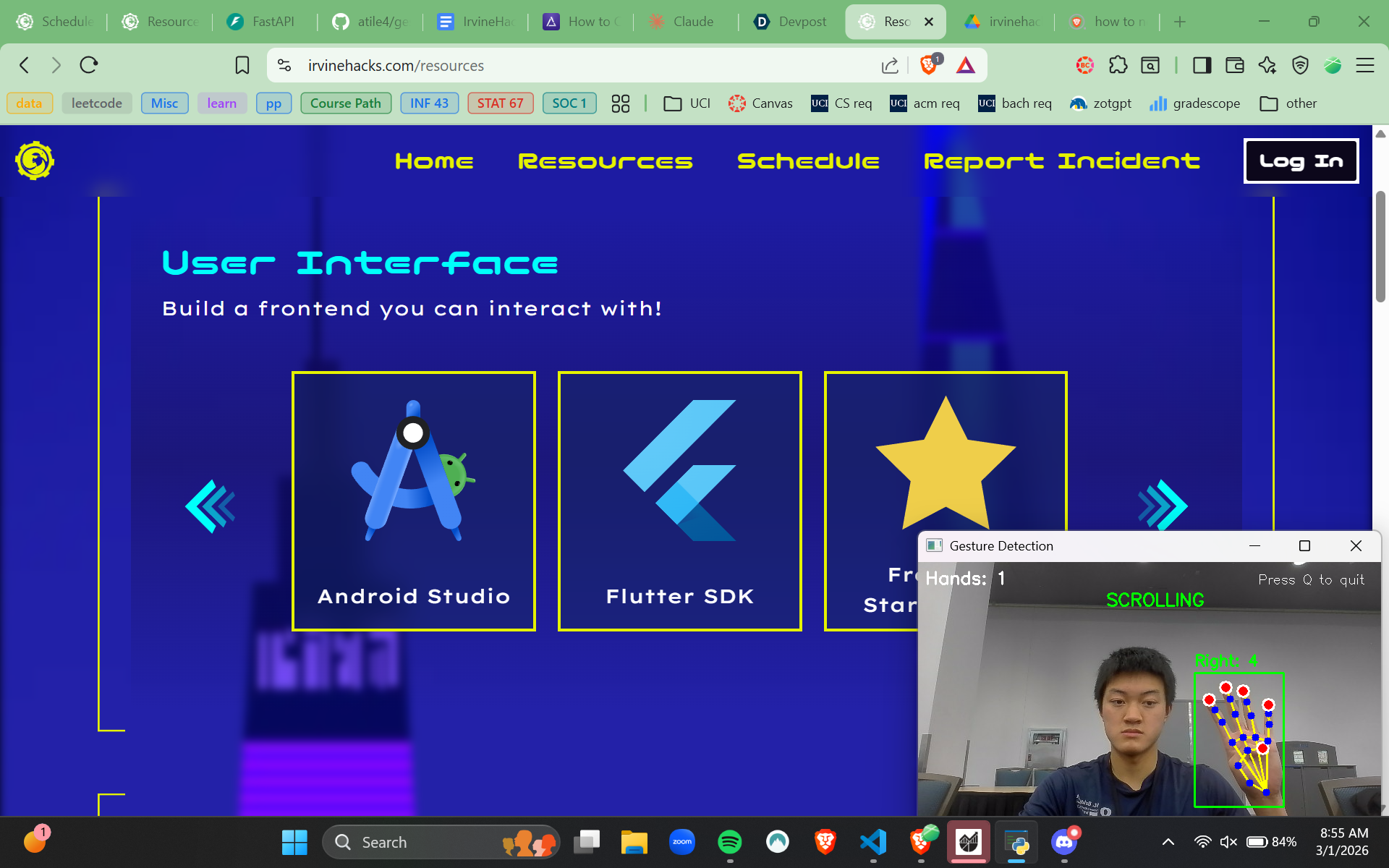The image size is (1389, 868).
Task: Open Leo AI sparkle icon
Action: pyautogui.click(x=1267, y=65)
